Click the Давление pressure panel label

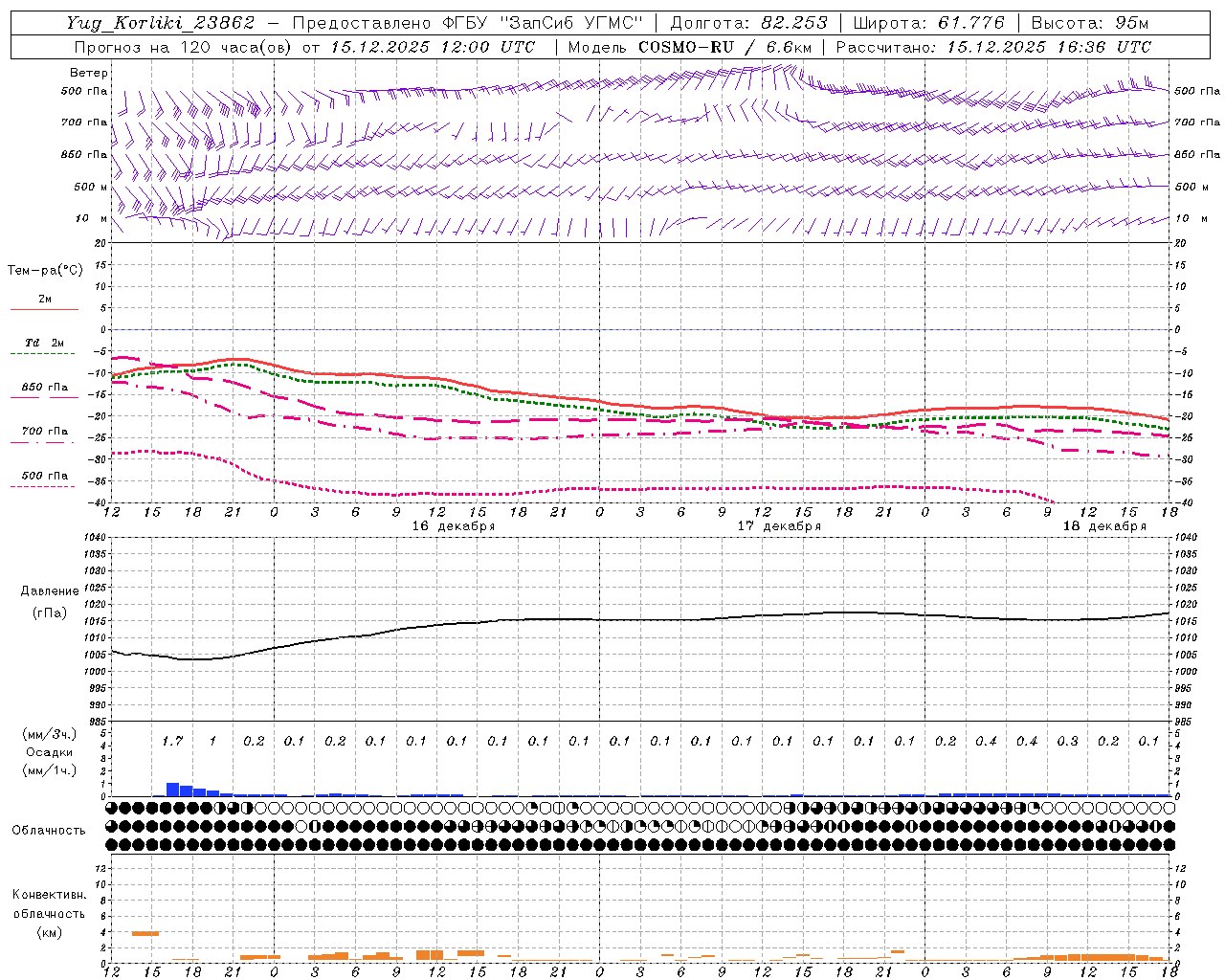[x=50, y=591]
